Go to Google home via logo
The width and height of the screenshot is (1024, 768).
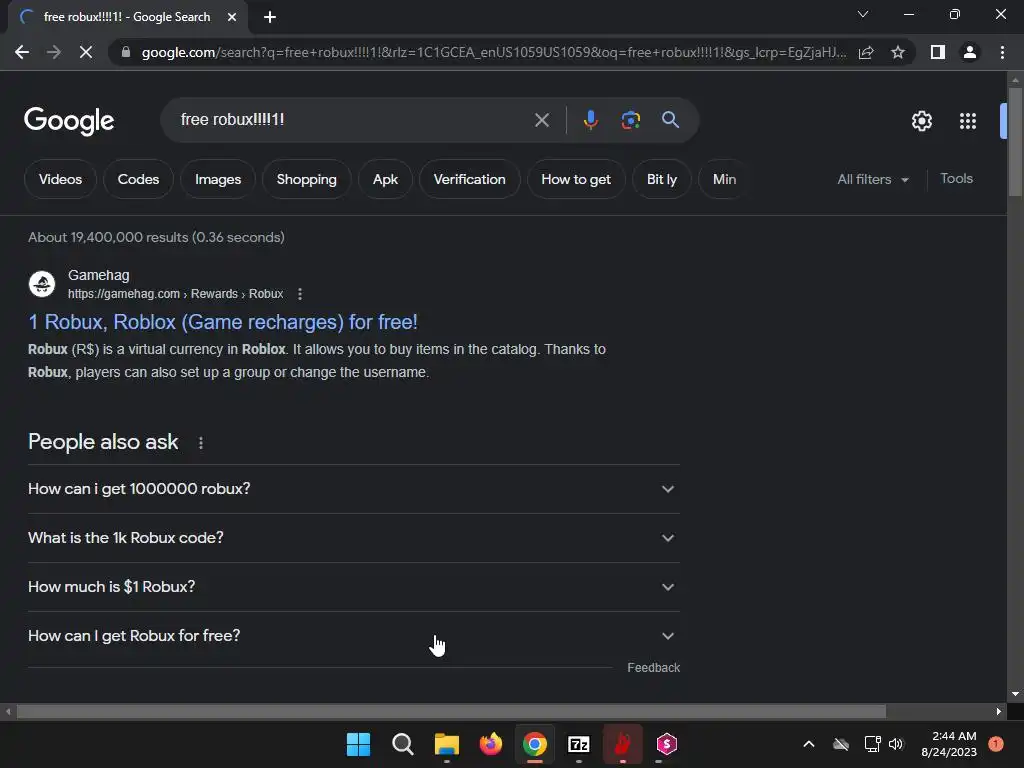click(69, 121)
